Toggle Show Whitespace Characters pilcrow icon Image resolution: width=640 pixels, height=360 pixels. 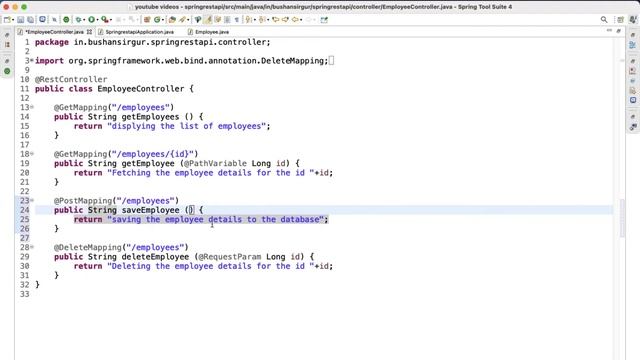[236, 20]
